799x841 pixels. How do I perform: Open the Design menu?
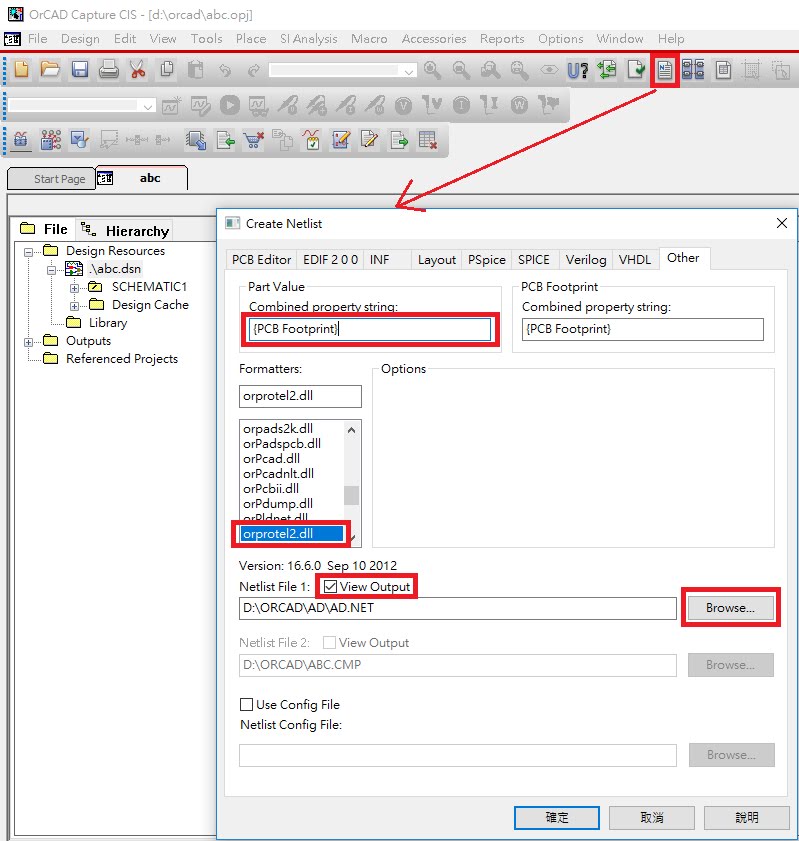tap(80, 39)
